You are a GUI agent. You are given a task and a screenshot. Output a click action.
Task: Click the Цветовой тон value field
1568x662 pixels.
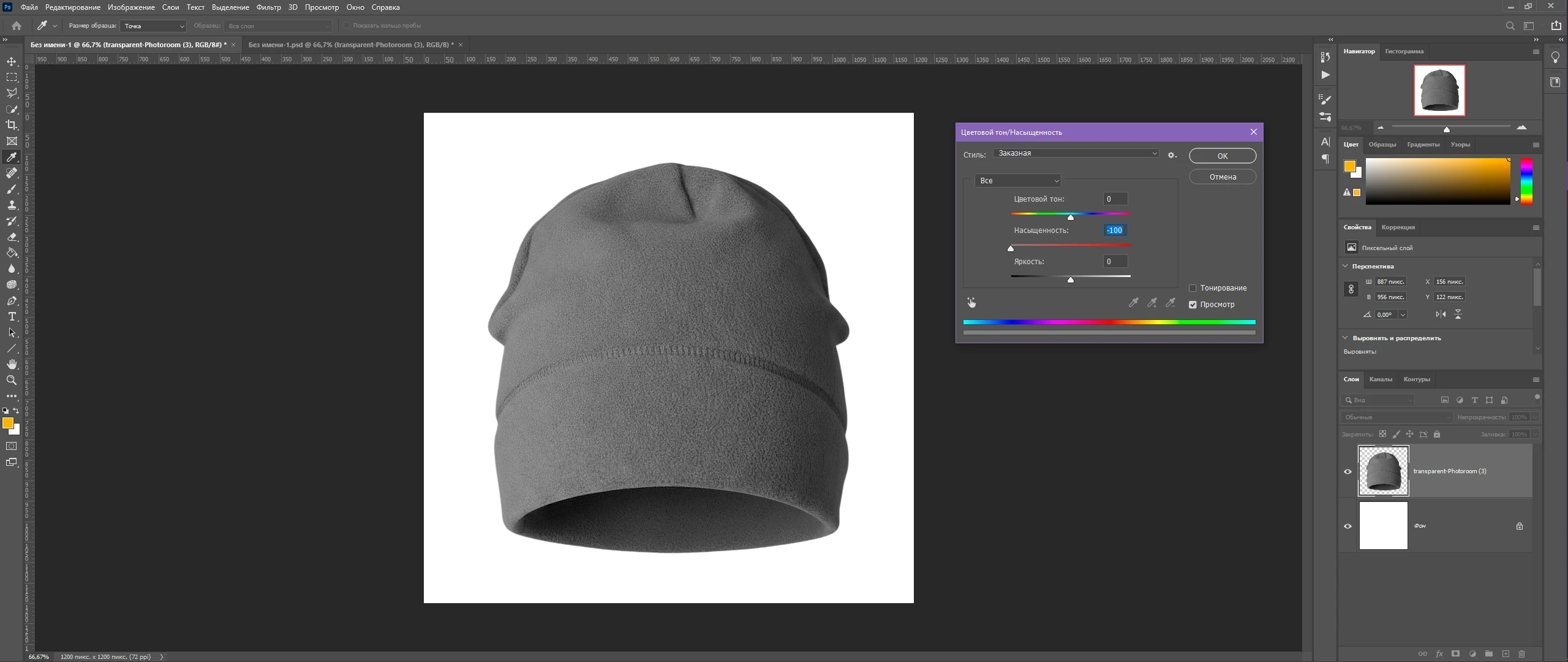click(1115, 199)
